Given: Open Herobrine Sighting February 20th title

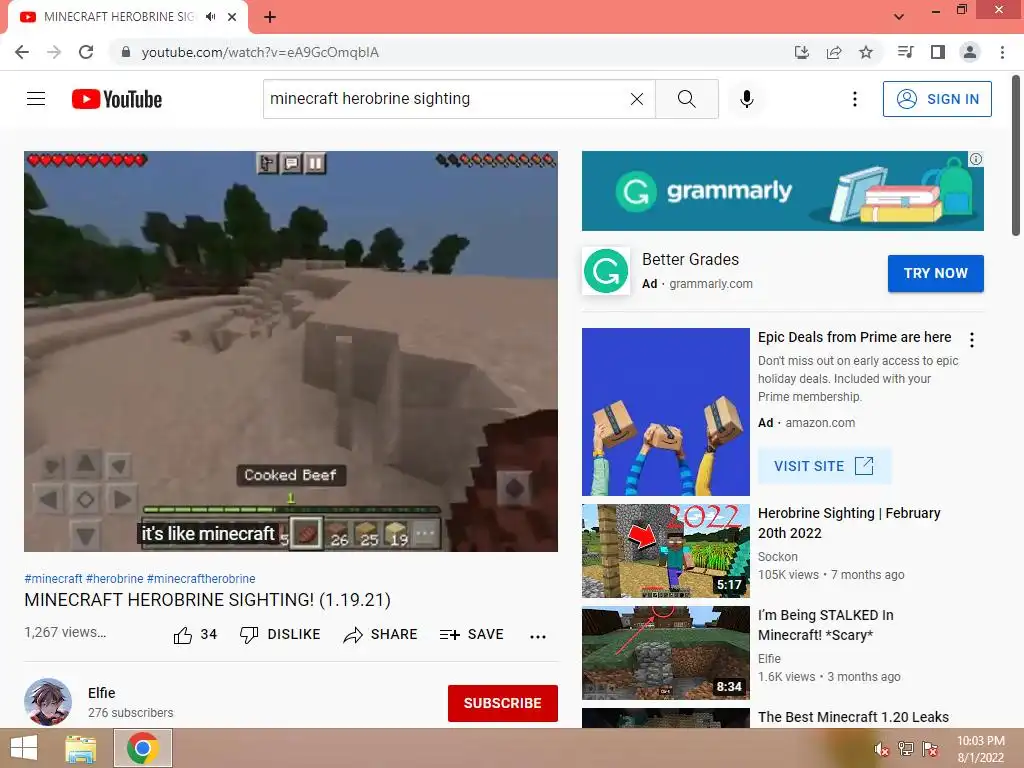Looking at the screenshot, I should 849,523.
